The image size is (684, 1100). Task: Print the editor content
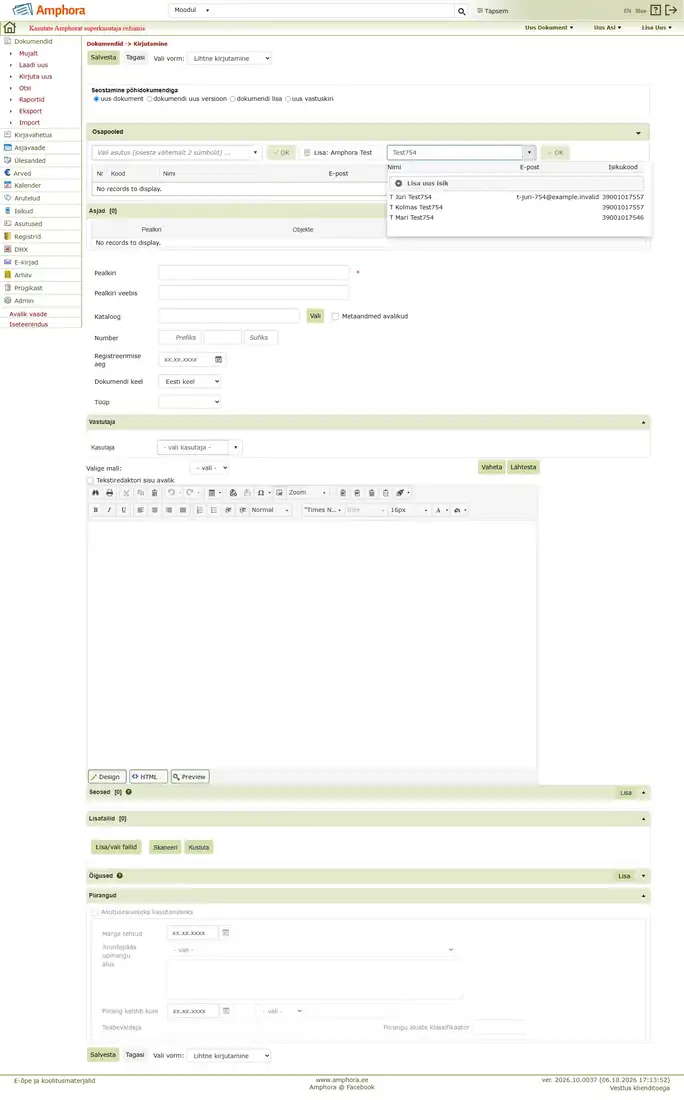click(109, 492)
